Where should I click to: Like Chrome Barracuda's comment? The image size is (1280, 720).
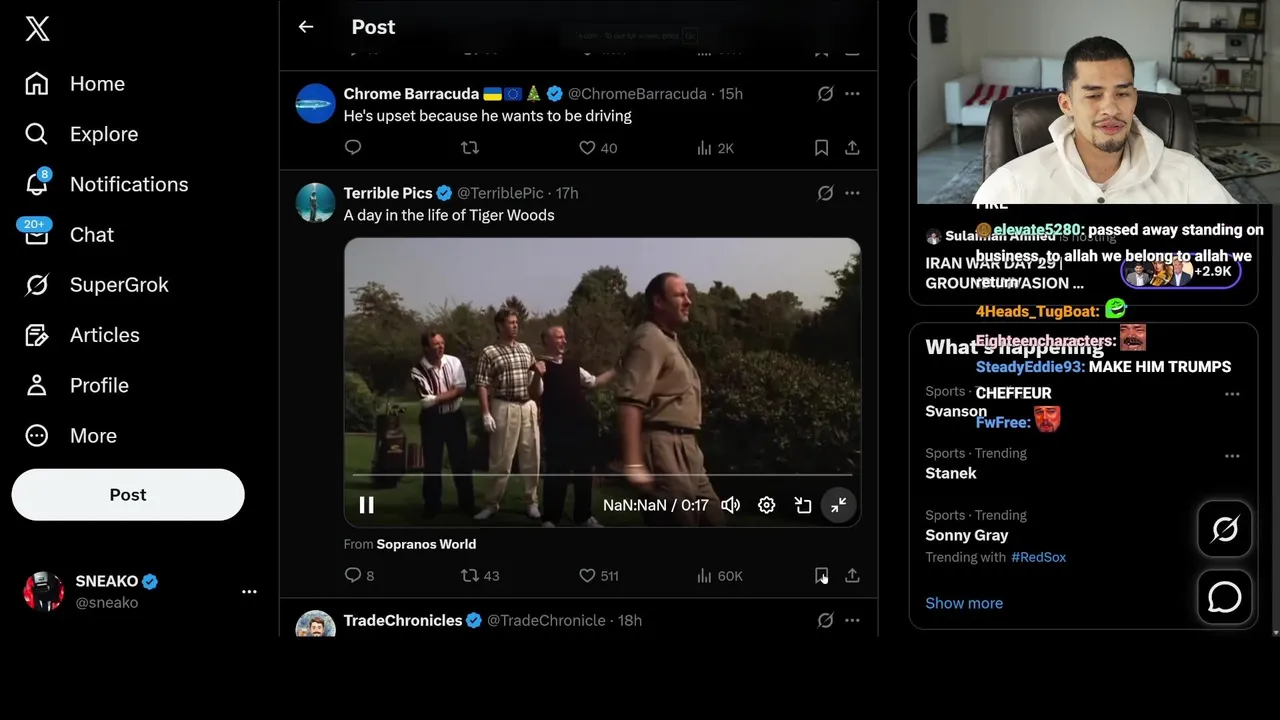pos(598,148)
